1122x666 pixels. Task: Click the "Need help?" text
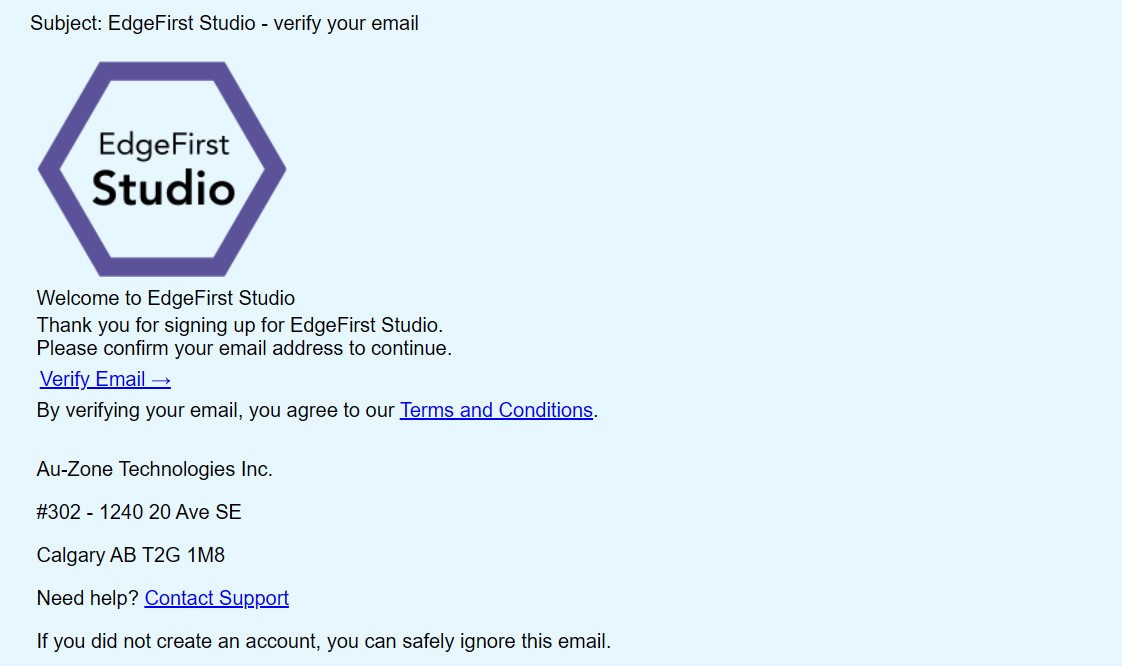pyautogui.click(x=88, y=598)
